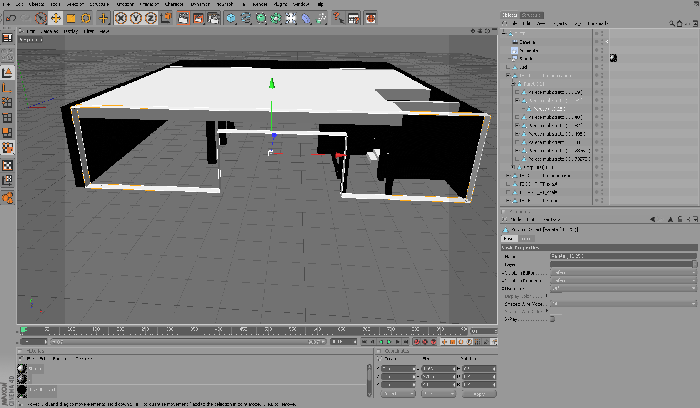Open the Help menu

321,4
